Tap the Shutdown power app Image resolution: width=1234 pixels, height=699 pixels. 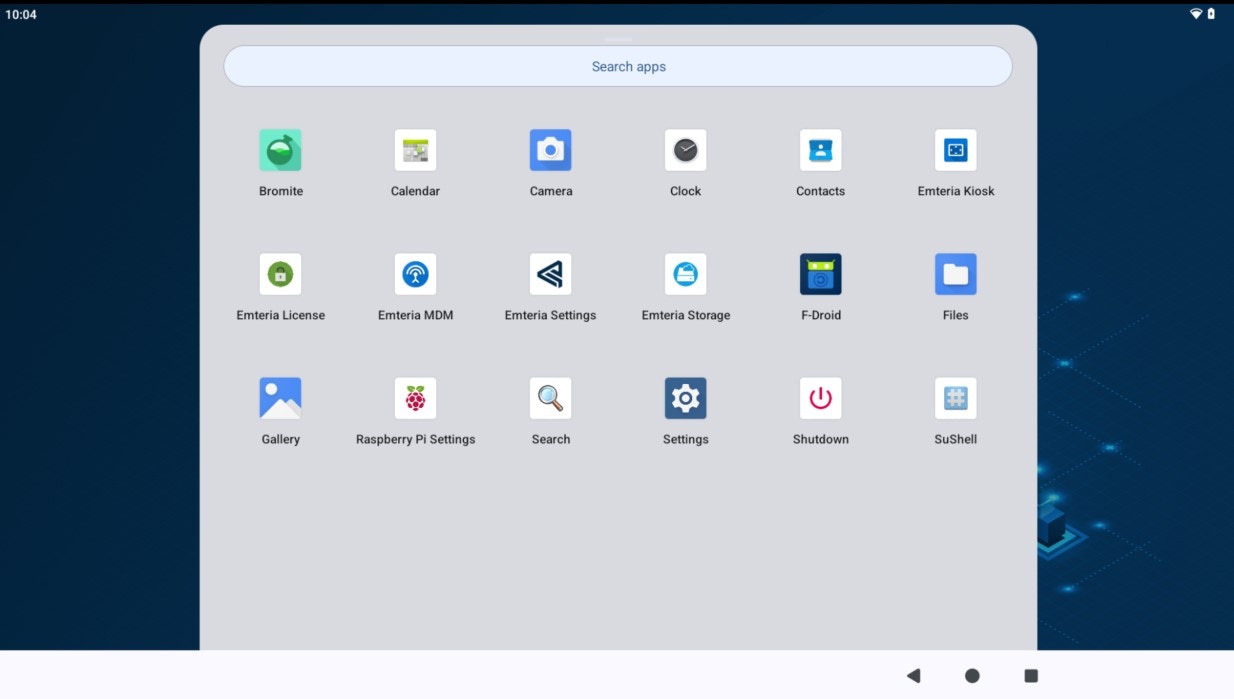820,398
